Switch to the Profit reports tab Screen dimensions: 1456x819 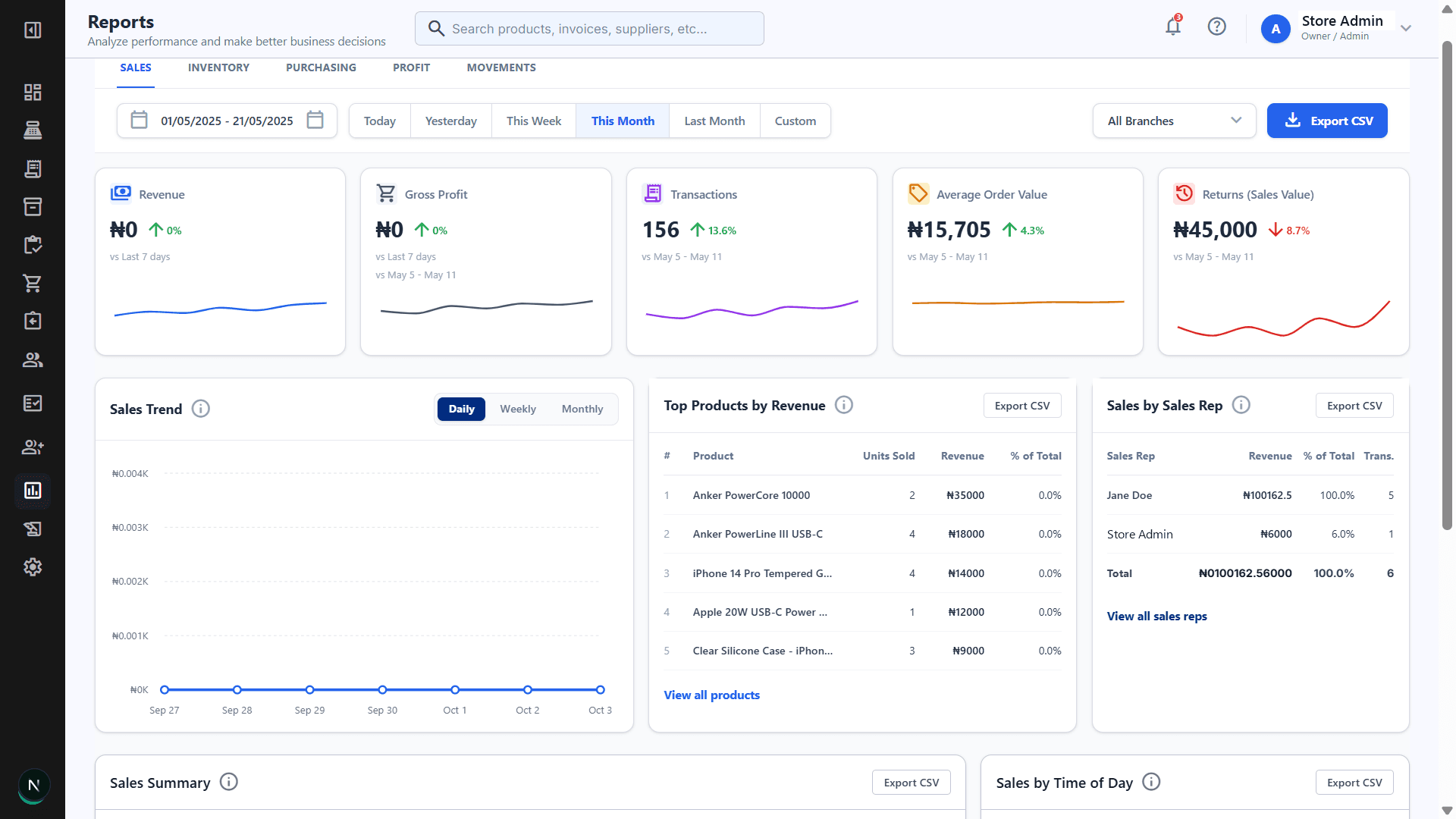tap(411, 67)
